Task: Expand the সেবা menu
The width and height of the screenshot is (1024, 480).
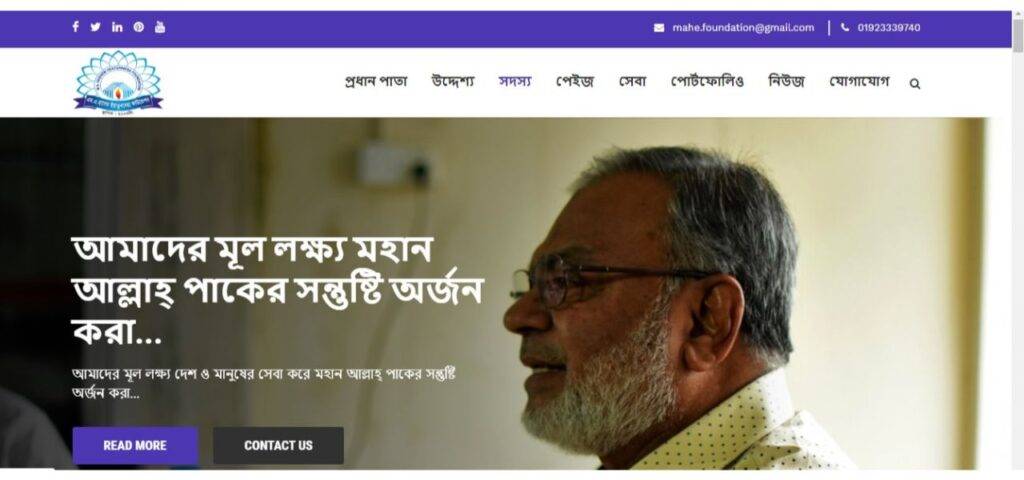Action: pos(632,82)
